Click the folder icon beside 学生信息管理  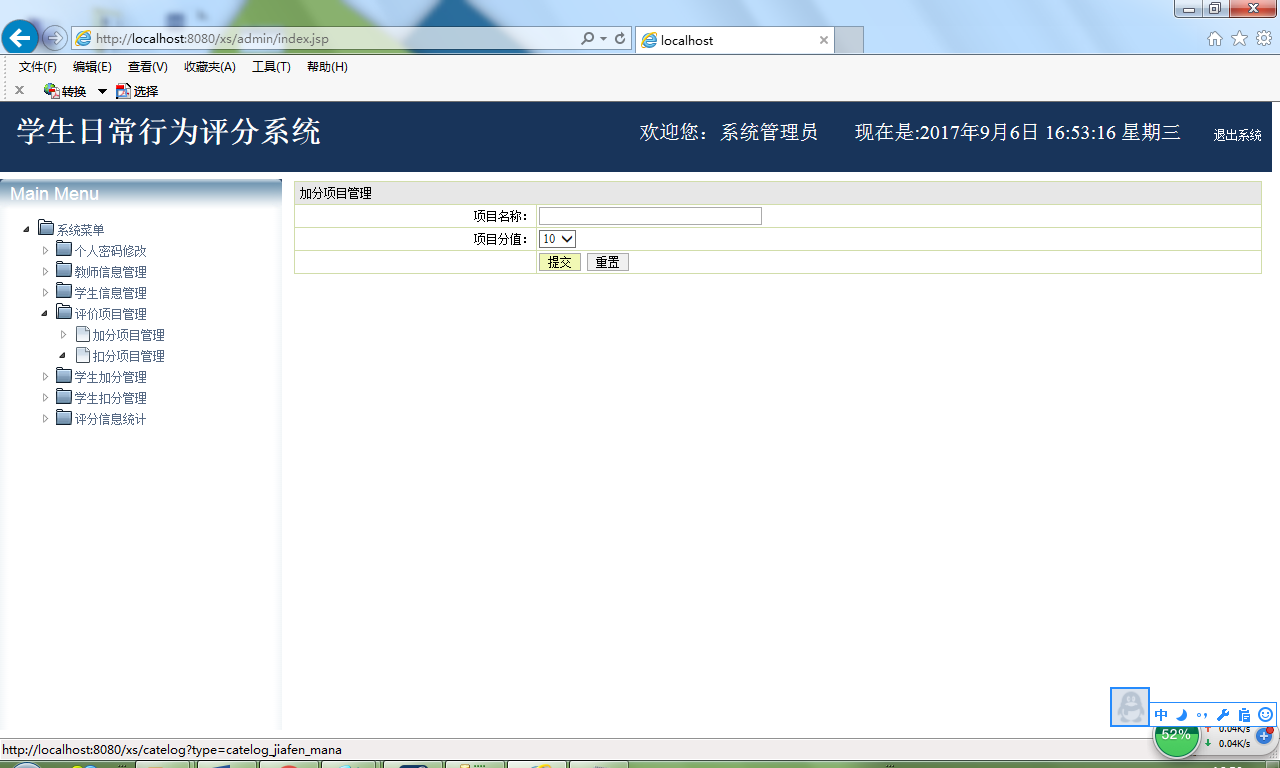pos(64,291)
